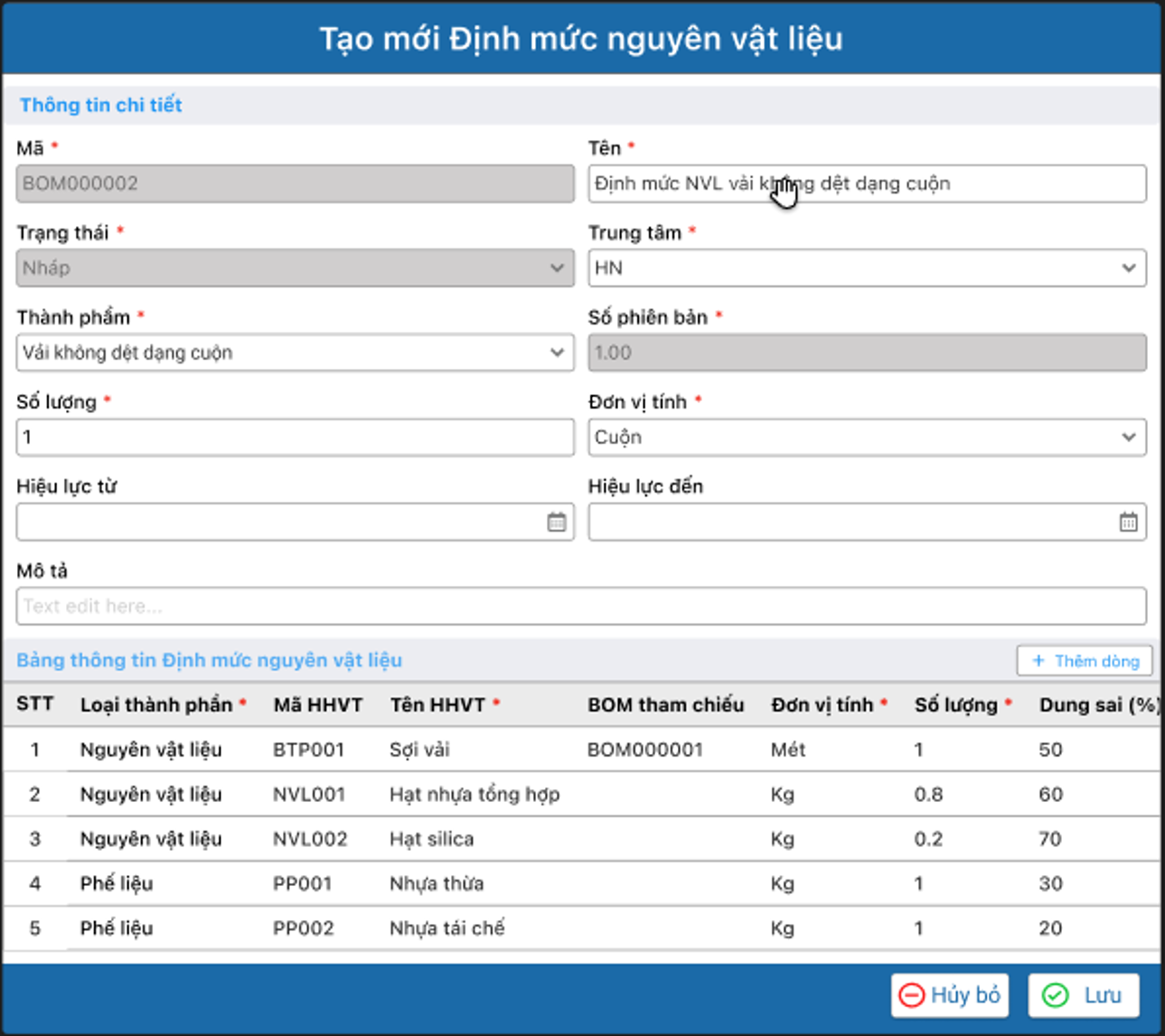Click the red cancel icon on Hủy bỏ
The width and height of the screenshot is (1165, 1036).
911,995
